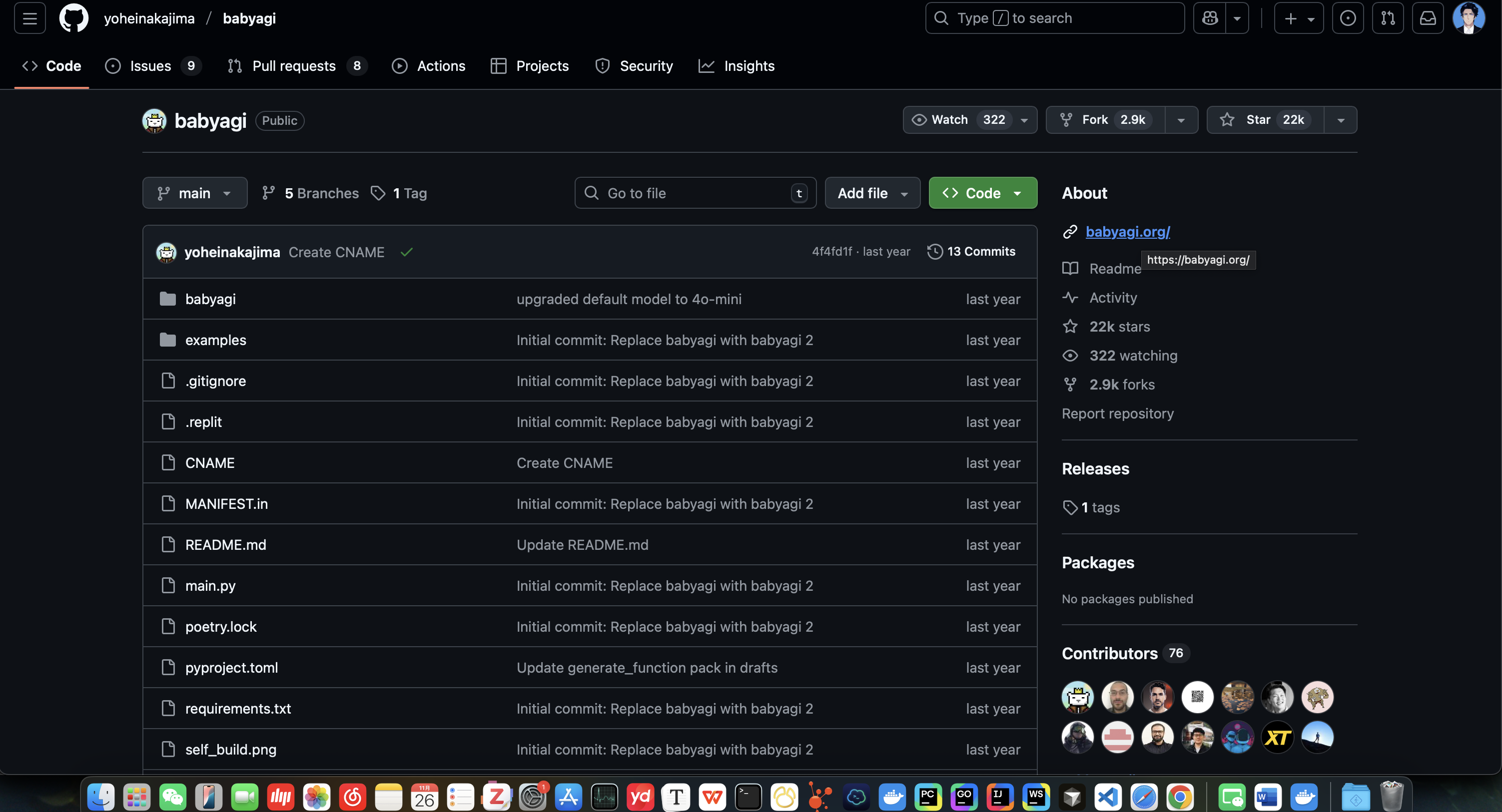Open the hamburger navigation menu
Image resolution: width=1502 pixels, height=812 pixels.
(x=30, y=18)
